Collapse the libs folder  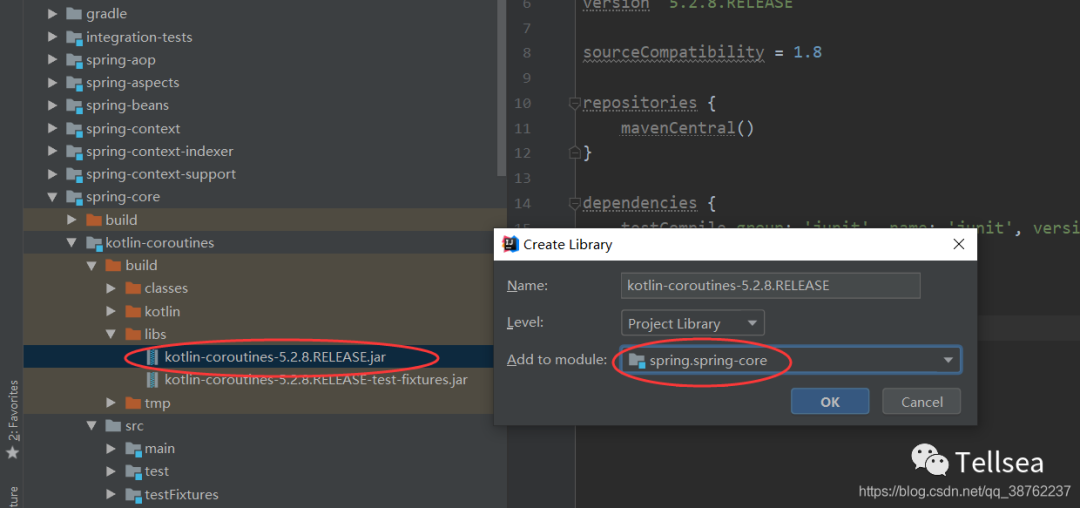pos(111,334)
